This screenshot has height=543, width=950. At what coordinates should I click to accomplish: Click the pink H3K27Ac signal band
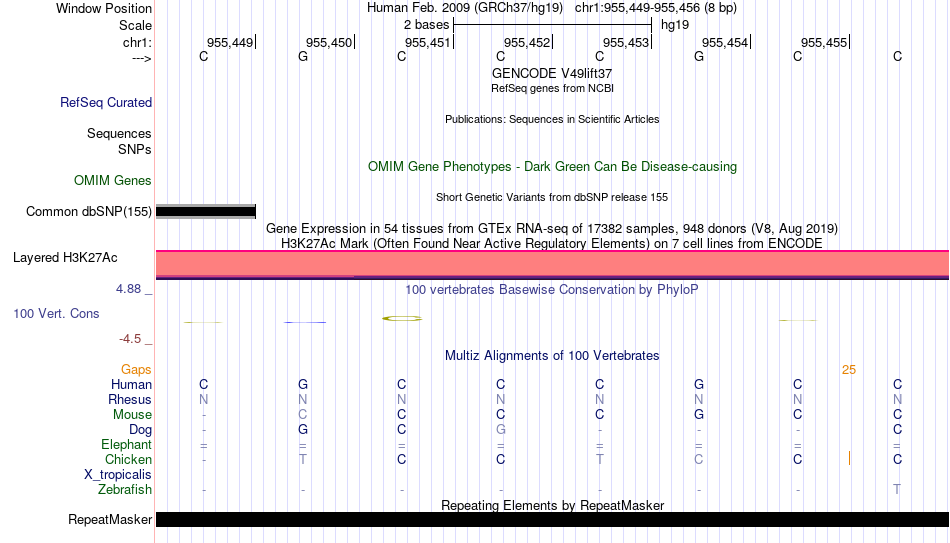pos(553,264)
